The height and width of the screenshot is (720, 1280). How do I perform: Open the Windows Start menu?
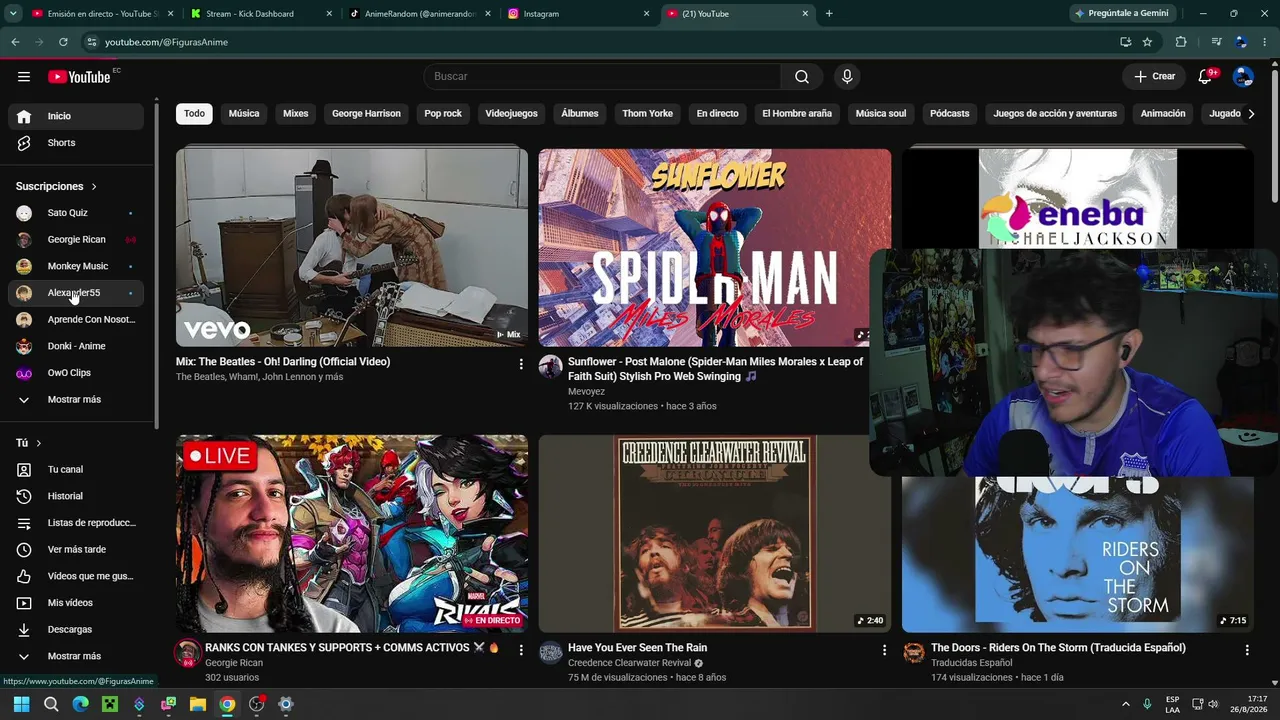click(x=21, y=704)
